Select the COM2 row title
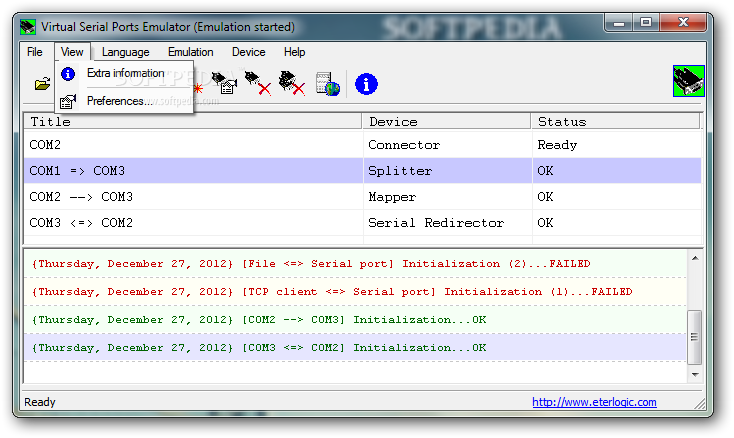The width and height of the screenshot is (734, 438). click(45, 145)
